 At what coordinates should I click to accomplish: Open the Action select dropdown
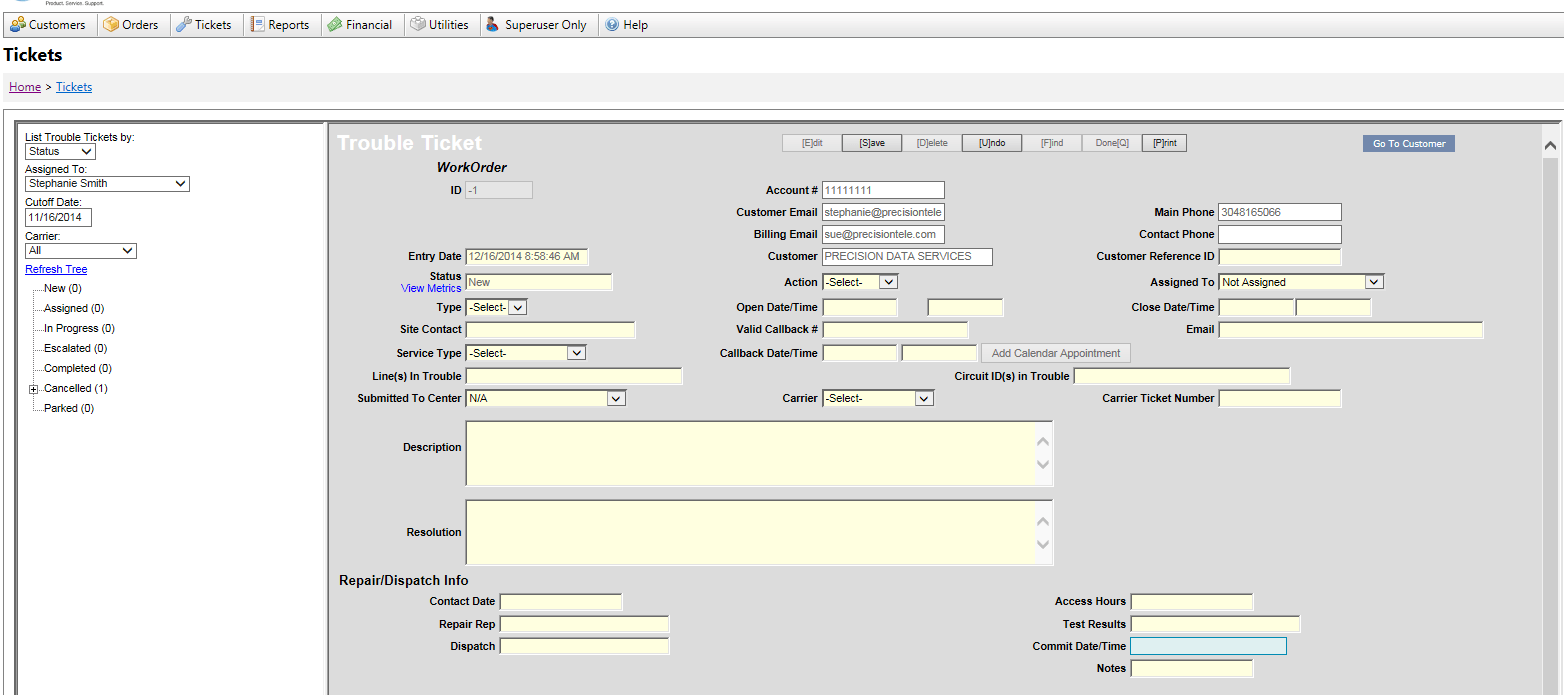(860, 282)
